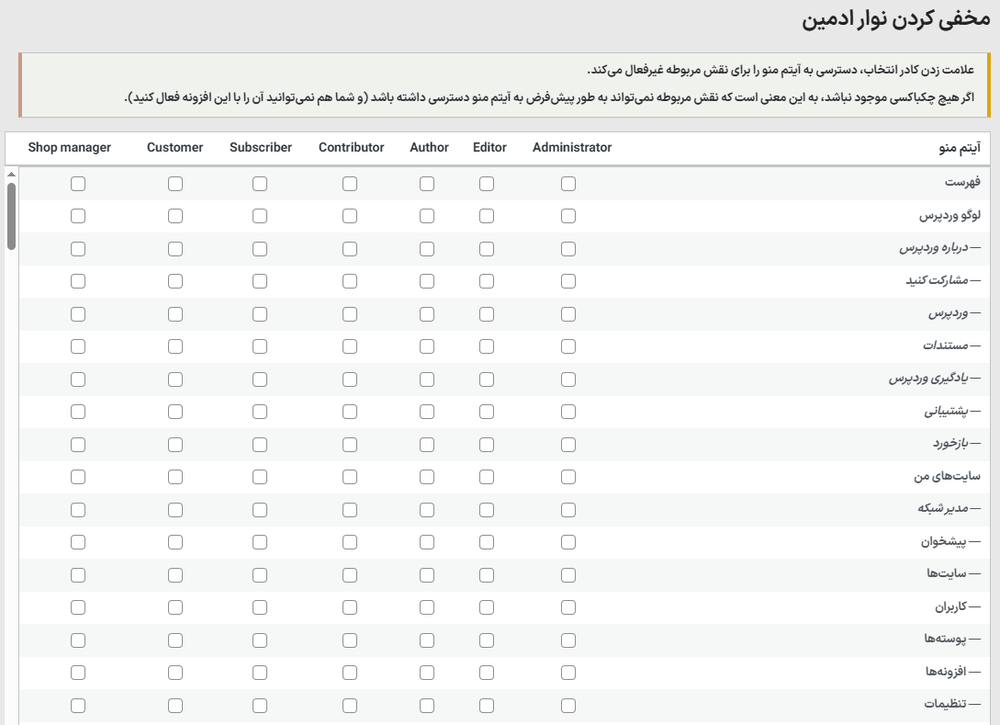The image size is (1000, 725).
Task: Click the scrollbar up arrow
Action: (x=11, y=173)
